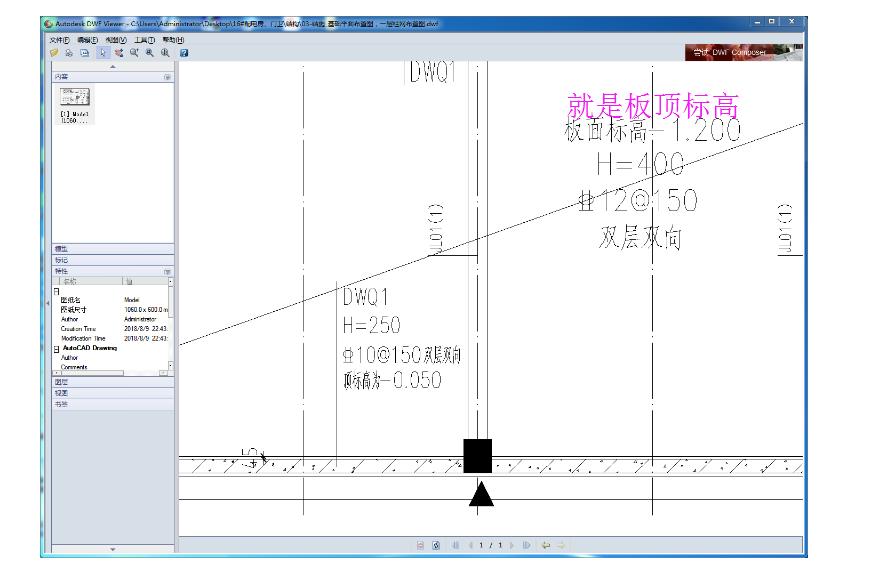Viewport: 874px width, 575px height.
Task: Open the 编辑(E) menu
Action: pos(88,40)
